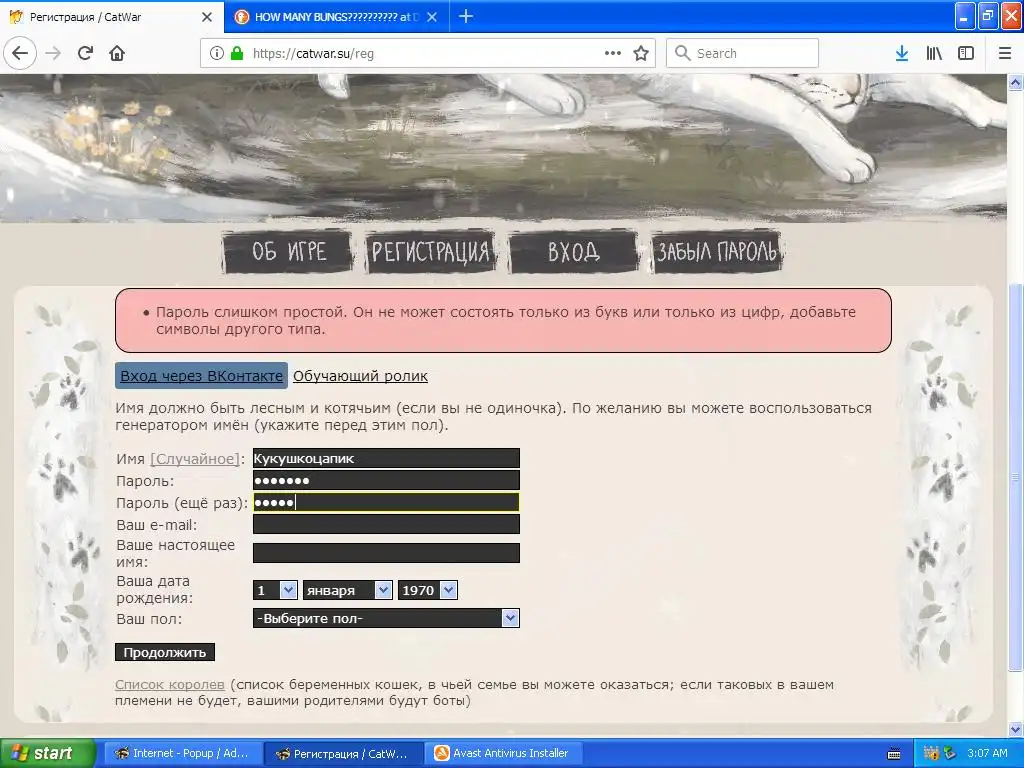Open the library bookshelf icon
This screenshot has height=768, width=1024.
934,54
